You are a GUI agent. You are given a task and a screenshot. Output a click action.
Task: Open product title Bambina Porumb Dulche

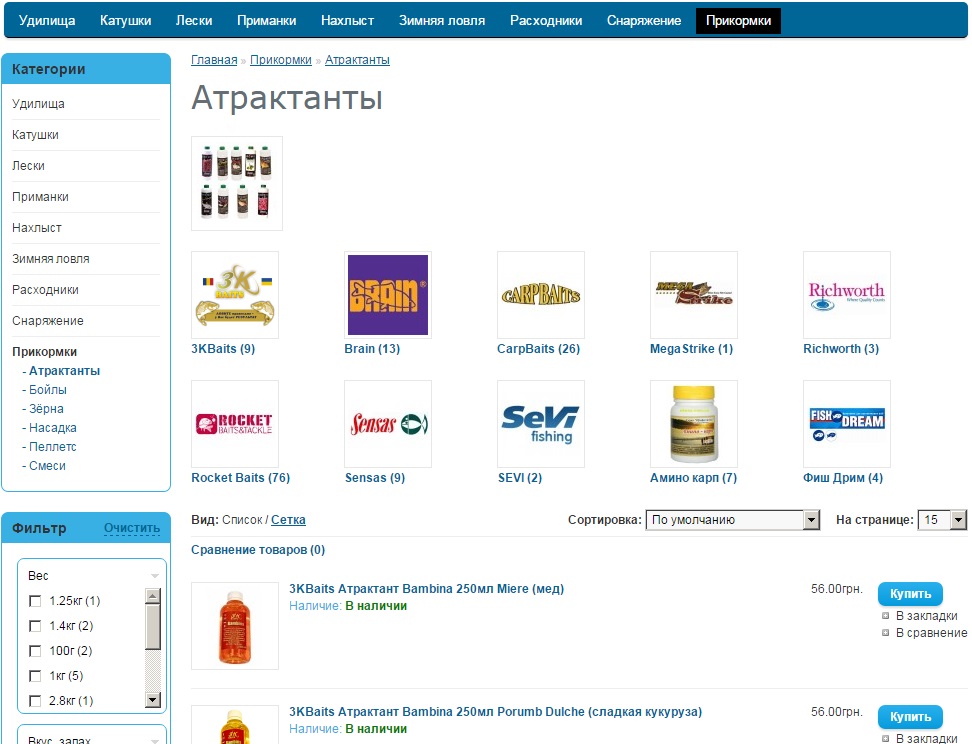click(x=495, y=712)
